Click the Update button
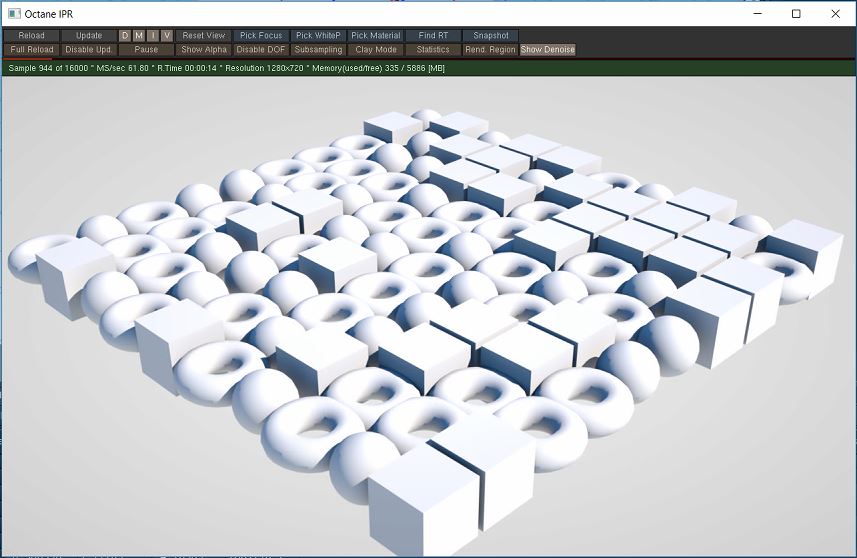Screen dimensions: 857x558 point(89,36)
